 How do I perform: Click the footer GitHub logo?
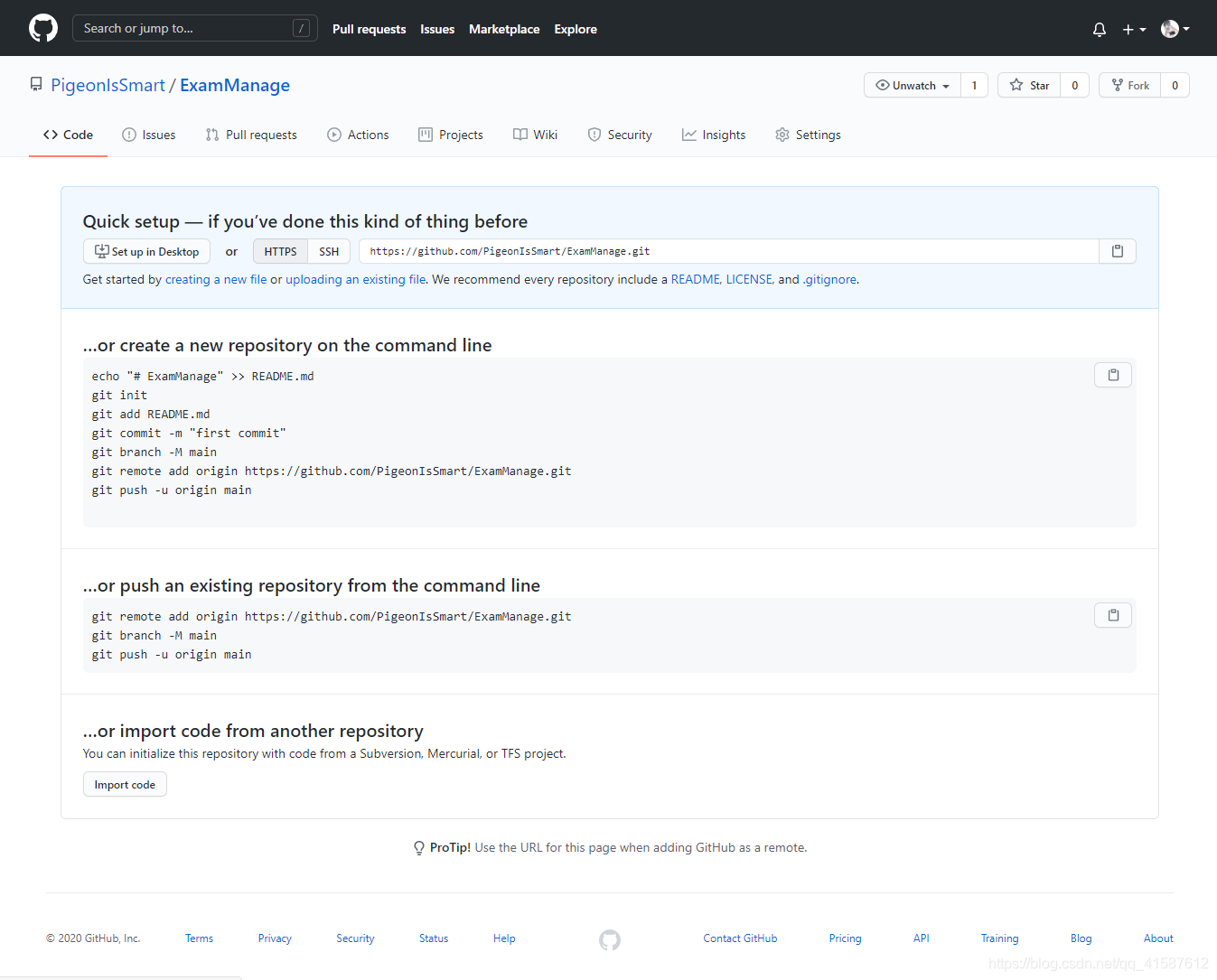[x=610, y=940]
